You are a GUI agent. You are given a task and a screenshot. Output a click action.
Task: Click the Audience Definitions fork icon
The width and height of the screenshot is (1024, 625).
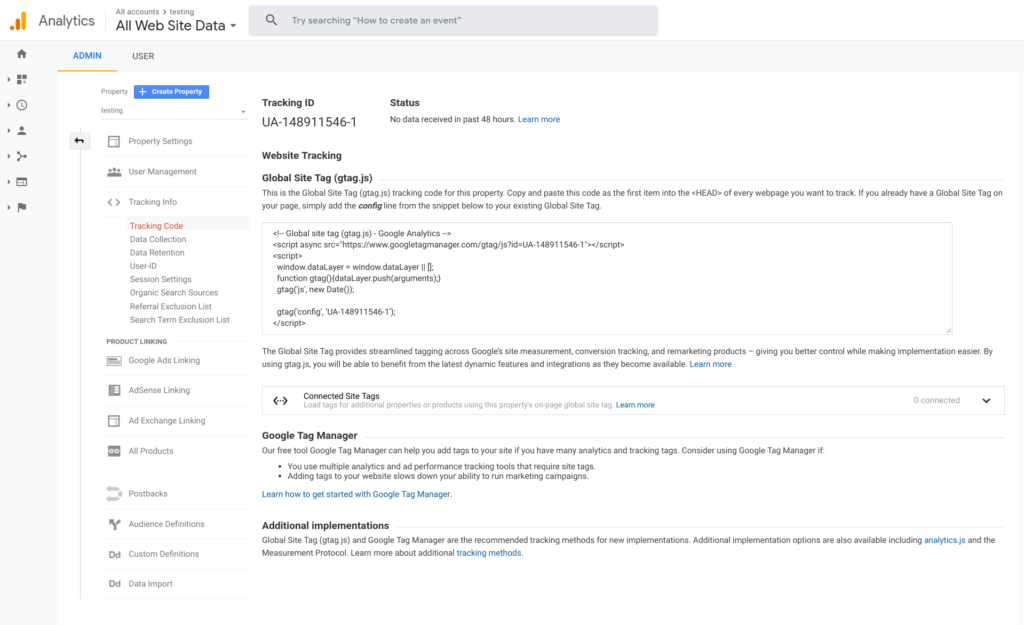click(114, 524)
